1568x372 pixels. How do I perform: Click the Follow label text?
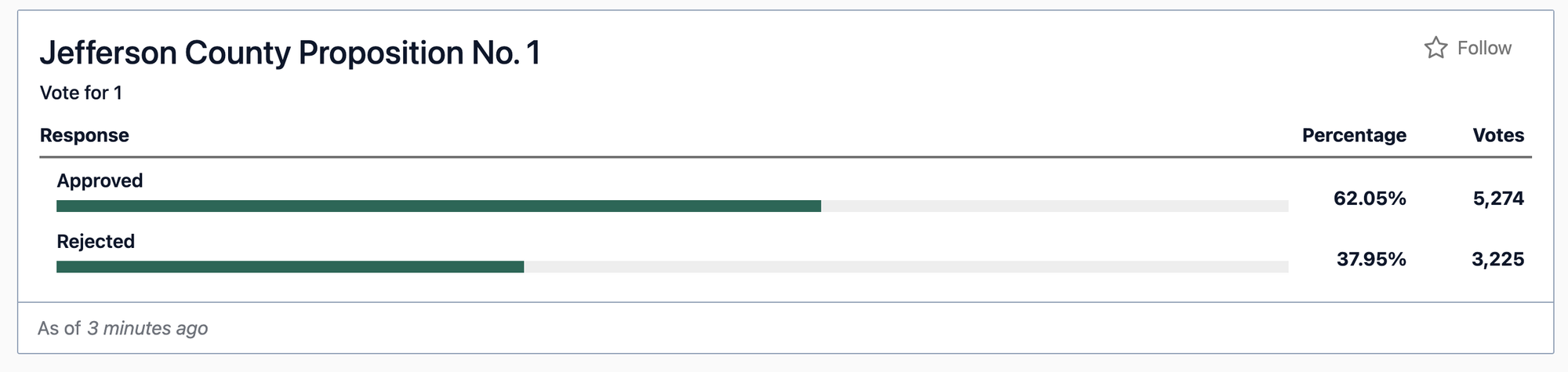coord(1484,48)
